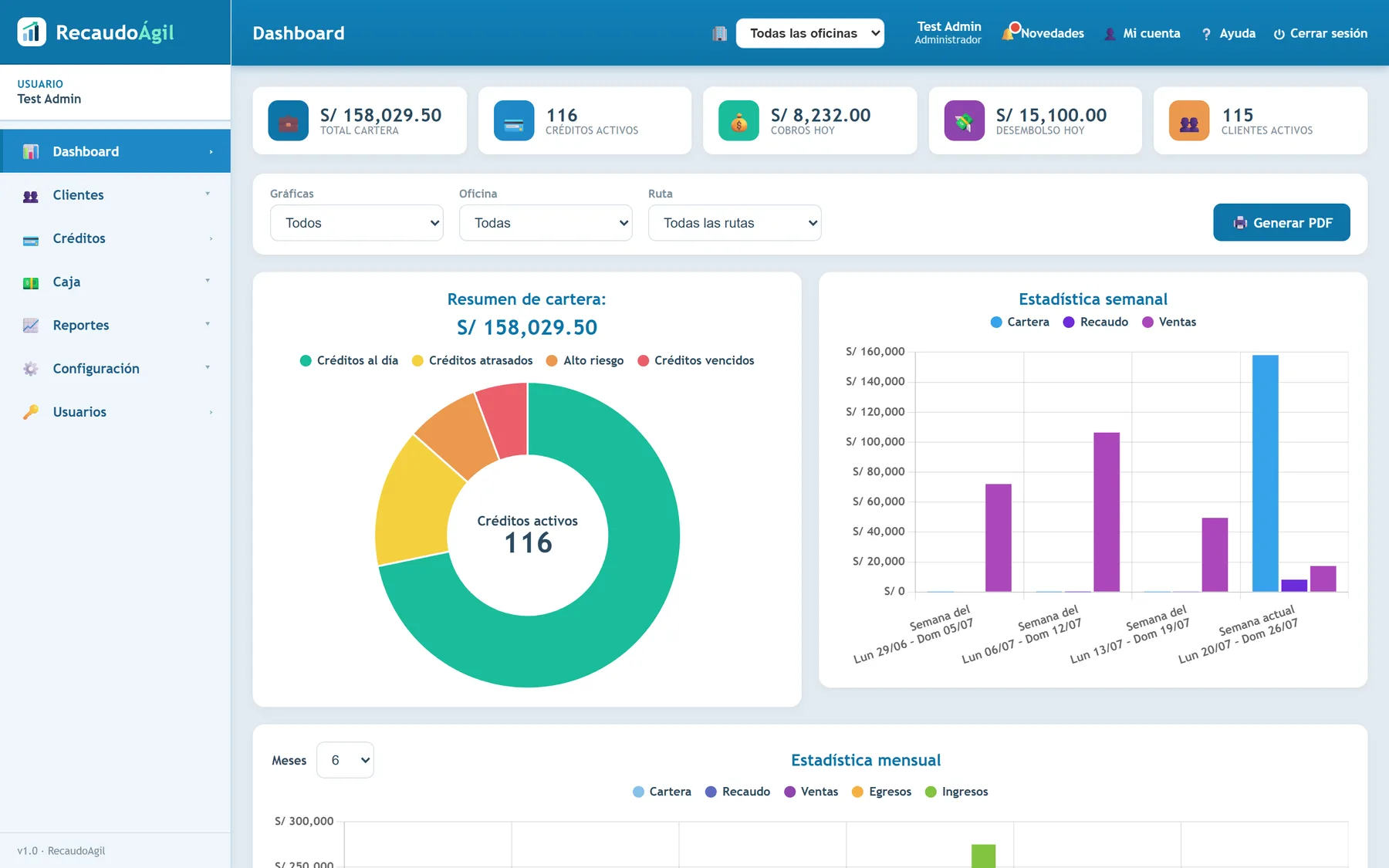
Task: Click the Dashboard sidebar chart icon
Action: pos(31,151)
